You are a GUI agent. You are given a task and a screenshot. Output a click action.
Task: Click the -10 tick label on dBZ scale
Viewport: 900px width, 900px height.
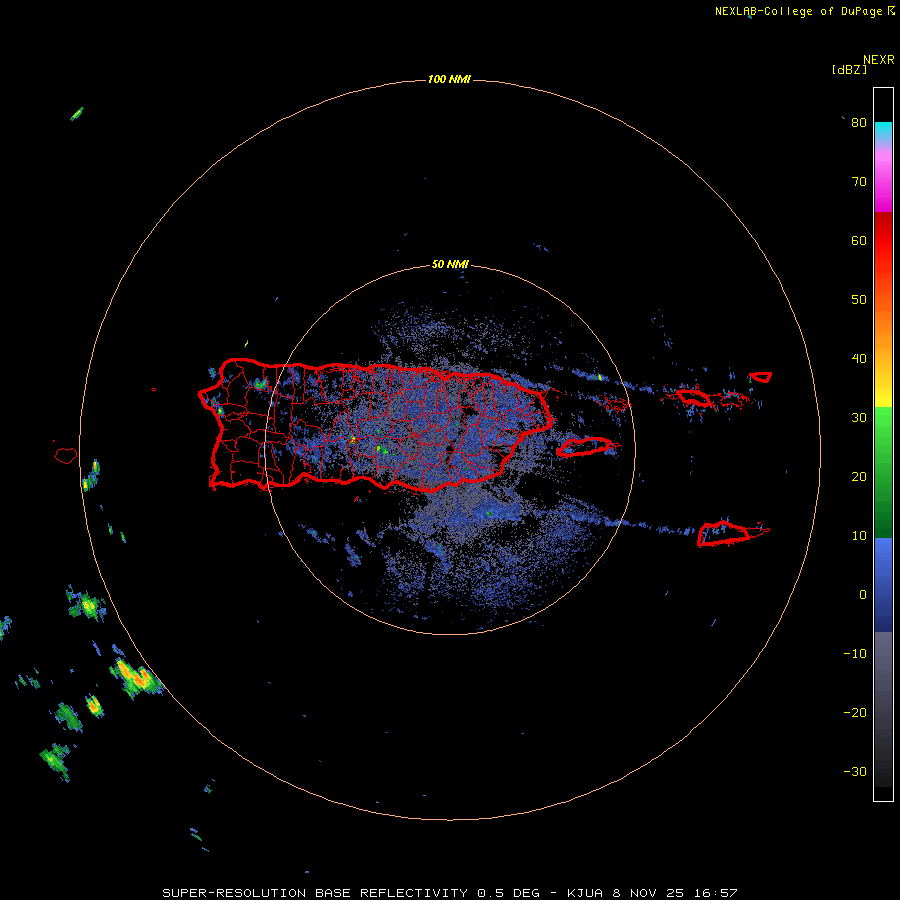tap(855, 654)
